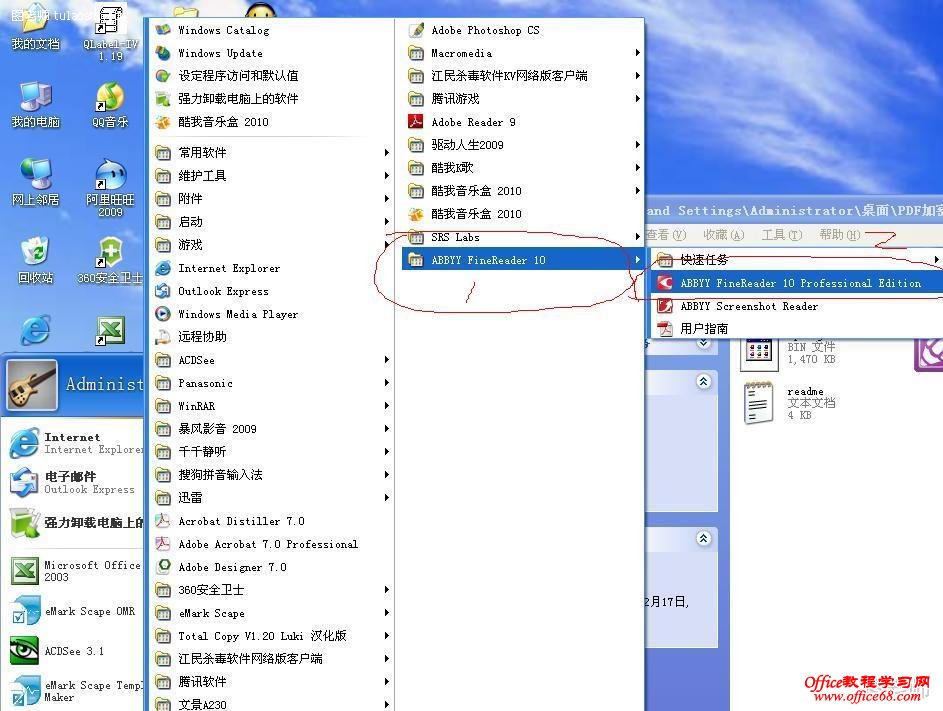Launch 360安全卫士 desktop shortcut
The width and height of the screenshot is (943, 711).
tap(110, 260)
